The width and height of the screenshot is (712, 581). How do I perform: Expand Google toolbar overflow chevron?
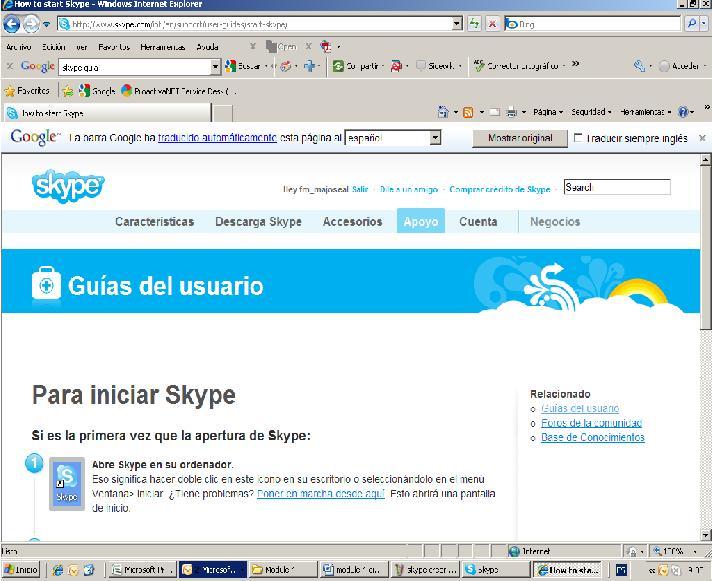point(575,64)
